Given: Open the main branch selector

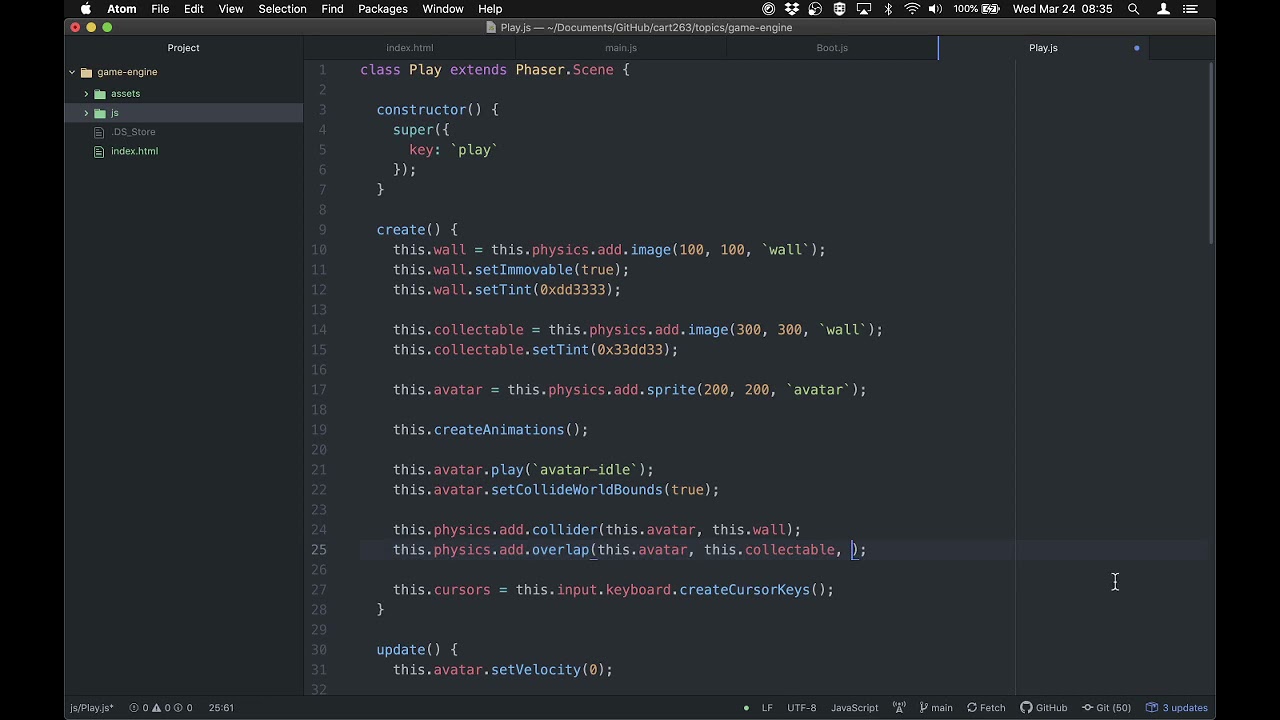Looking at the screenshot, I should pos(935,708).
